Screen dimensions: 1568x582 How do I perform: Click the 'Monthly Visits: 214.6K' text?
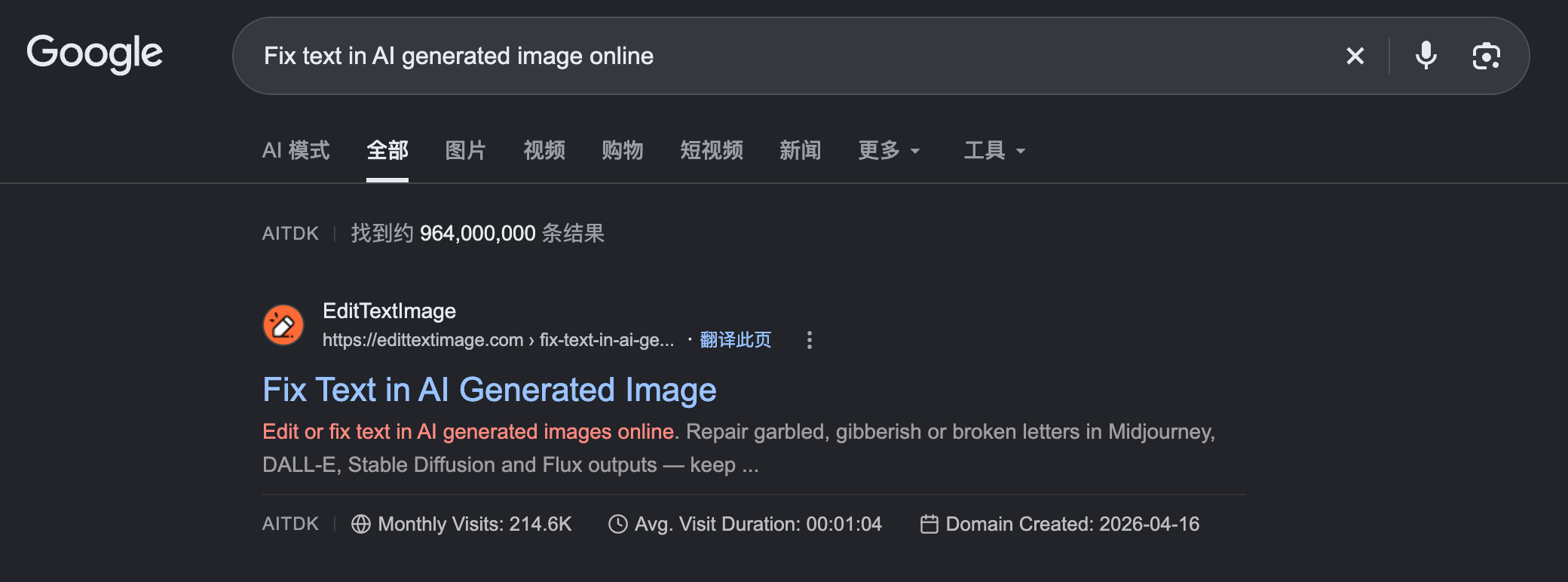(475, 524)
